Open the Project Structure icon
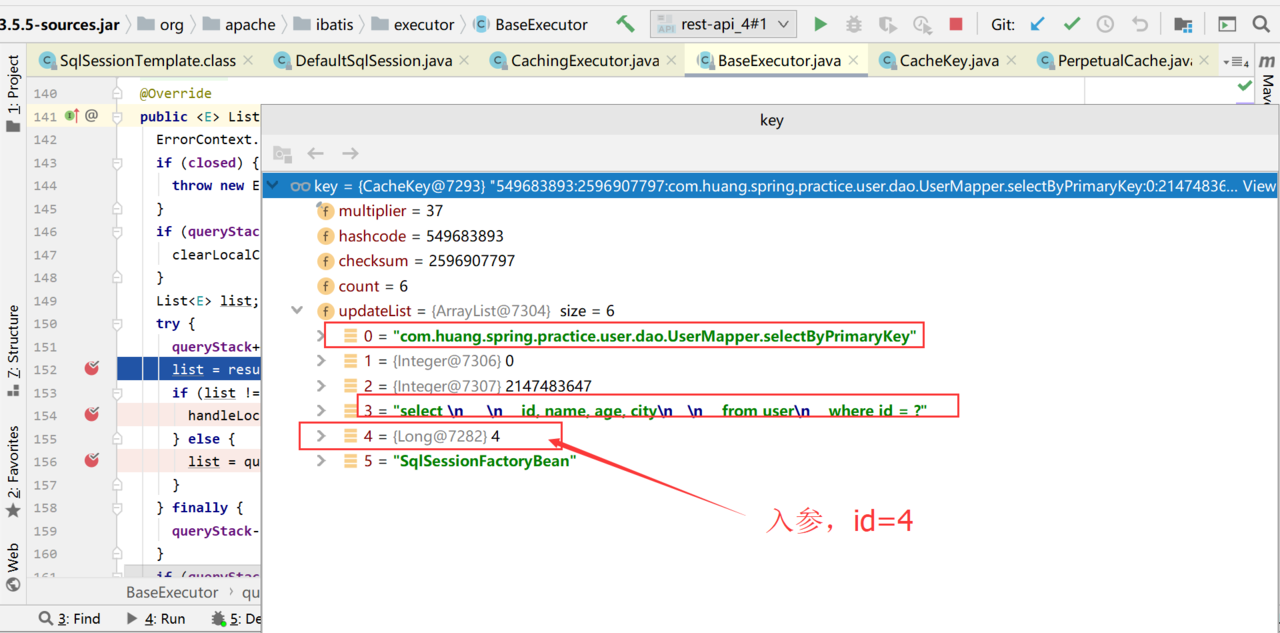 point(1183,24)
